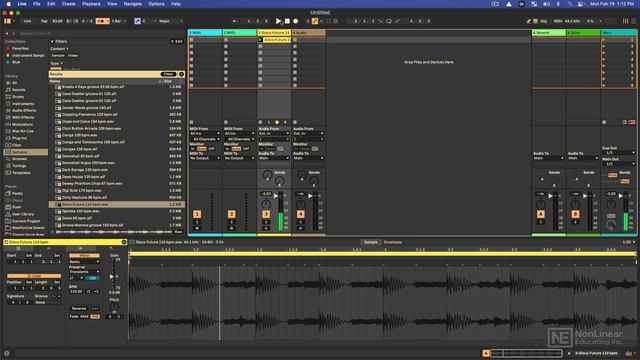Select Blue collection with blue dot
Screen dimensions: 640x360
pyautogui.click(x=16, y=62)
